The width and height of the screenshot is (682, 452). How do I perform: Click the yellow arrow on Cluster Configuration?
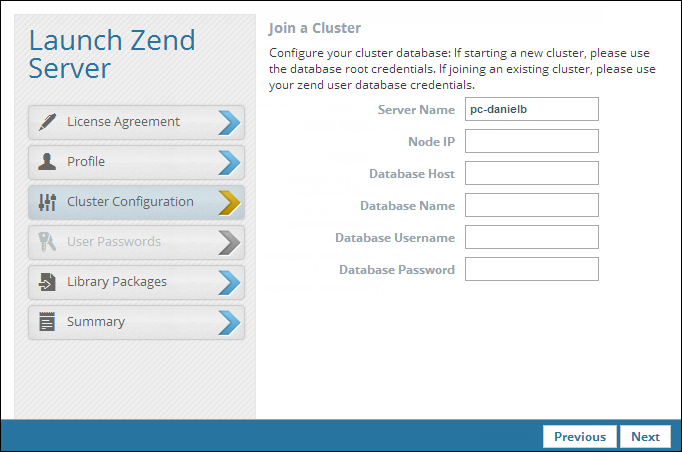click(229, 202)
